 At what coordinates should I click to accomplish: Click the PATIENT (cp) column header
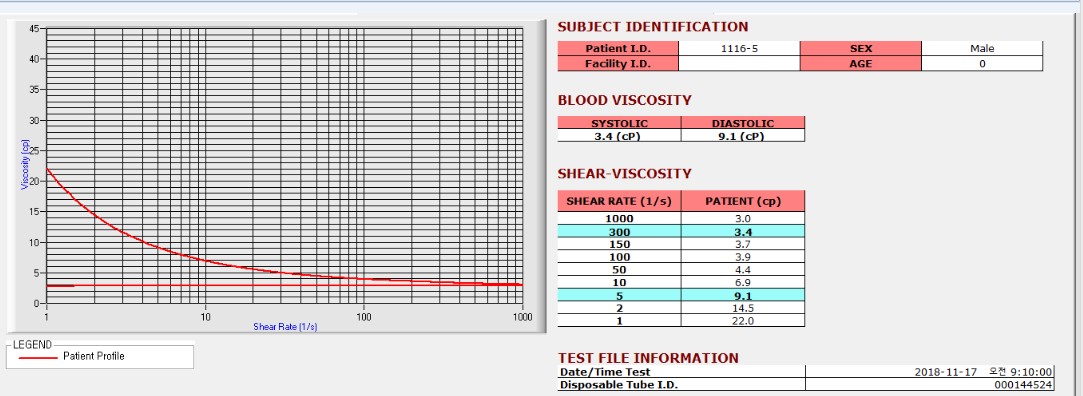(x=742, y=201)
